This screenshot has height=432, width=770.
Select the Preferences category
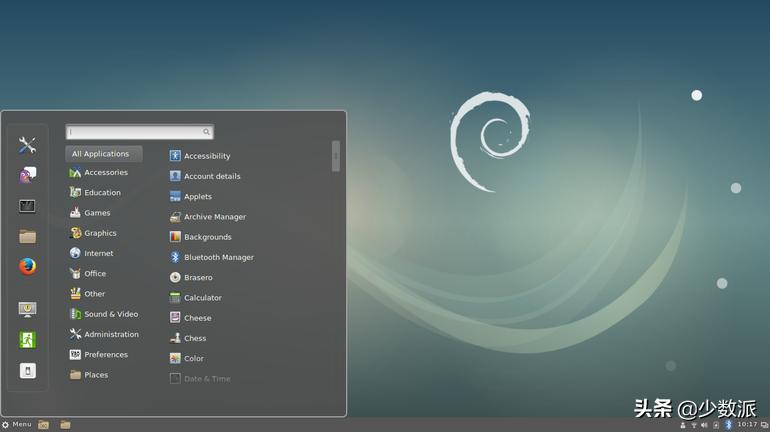[99, 354]
